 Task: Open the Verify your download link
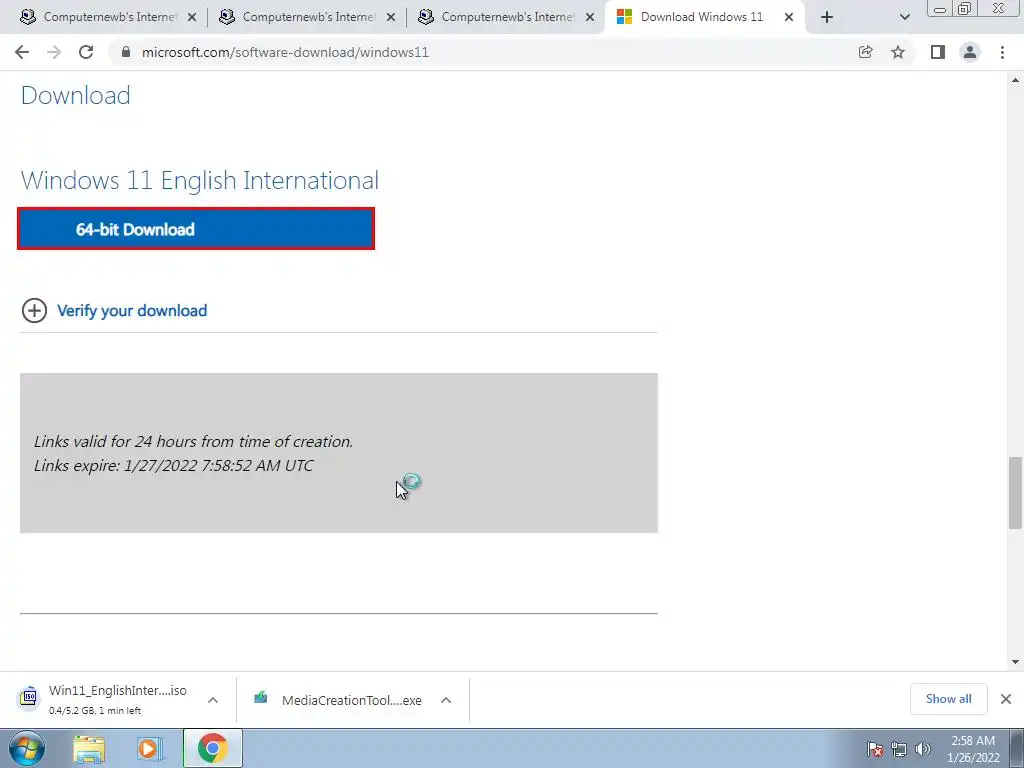(132, 311)
